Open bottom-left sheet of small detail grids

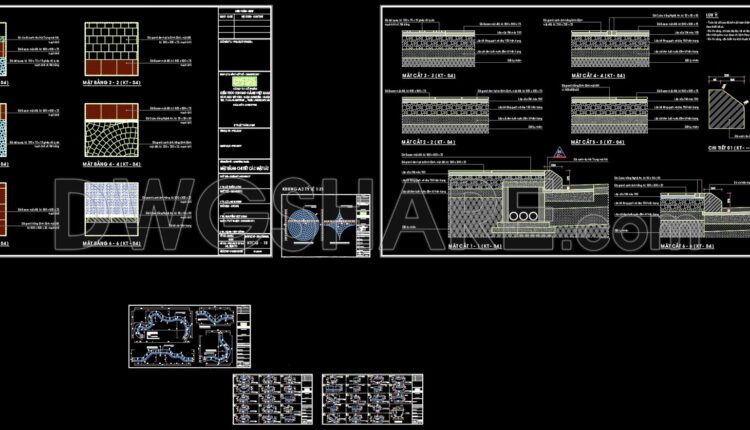273,399
